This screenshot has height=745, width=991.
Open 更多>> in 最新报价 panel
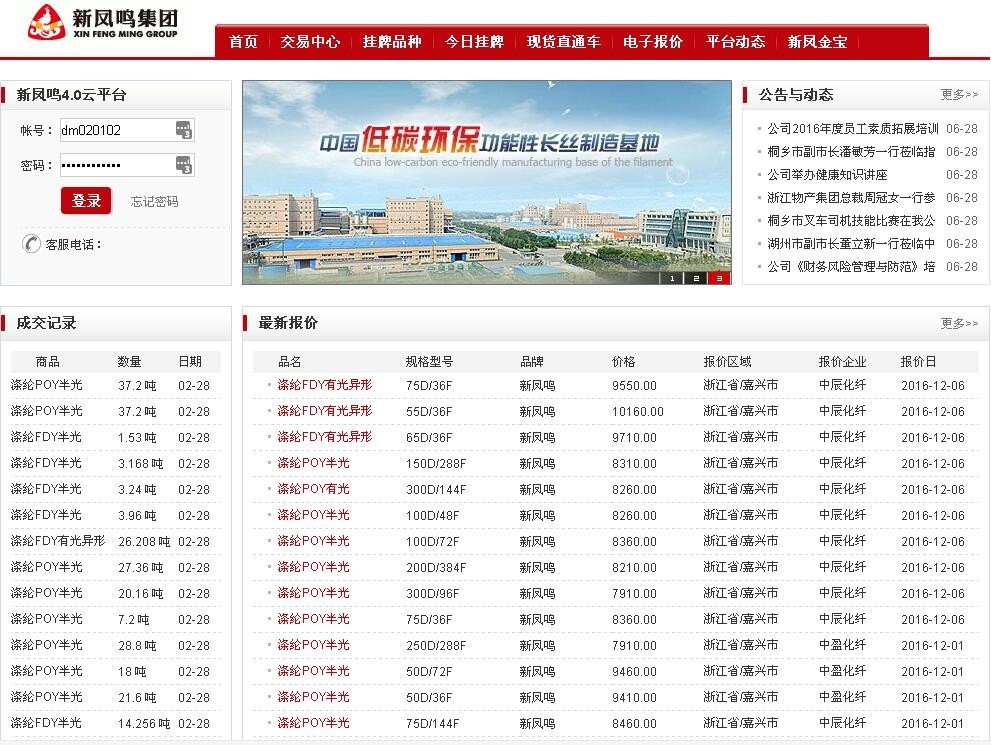pos(959,323)
